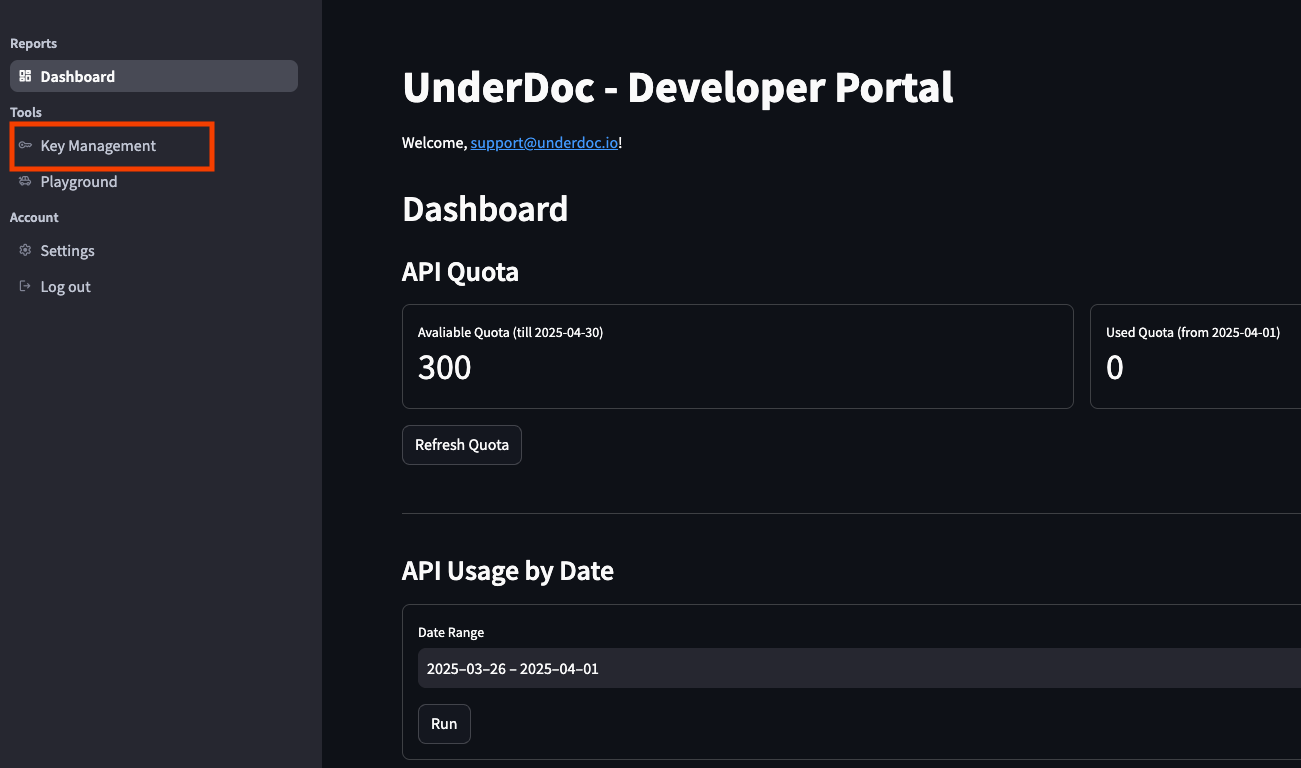The width and height of the screenshot is (1301, 768).
Task: Click the 'Avaliable Quota (till 2025-04-30)' label
Action: pyautogui.click(x=510, y=332)
